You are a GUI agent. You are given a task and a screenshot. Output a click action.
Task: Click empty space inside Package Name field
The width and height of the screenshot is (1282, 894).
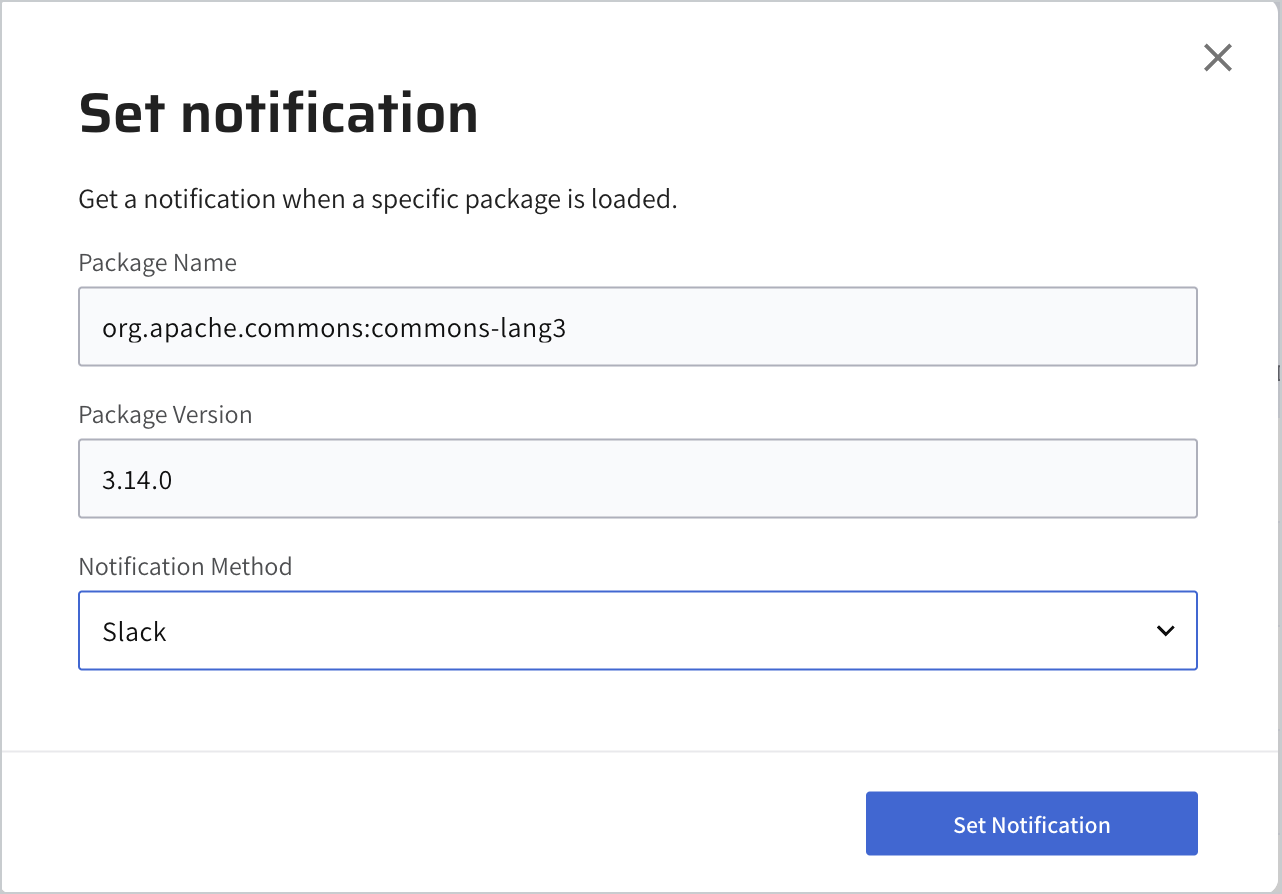880,327
